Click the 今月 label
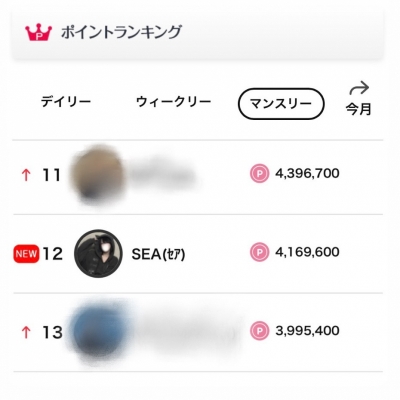Image resolution: width=400 pixels, height=400 pixels. click(358, 109)
